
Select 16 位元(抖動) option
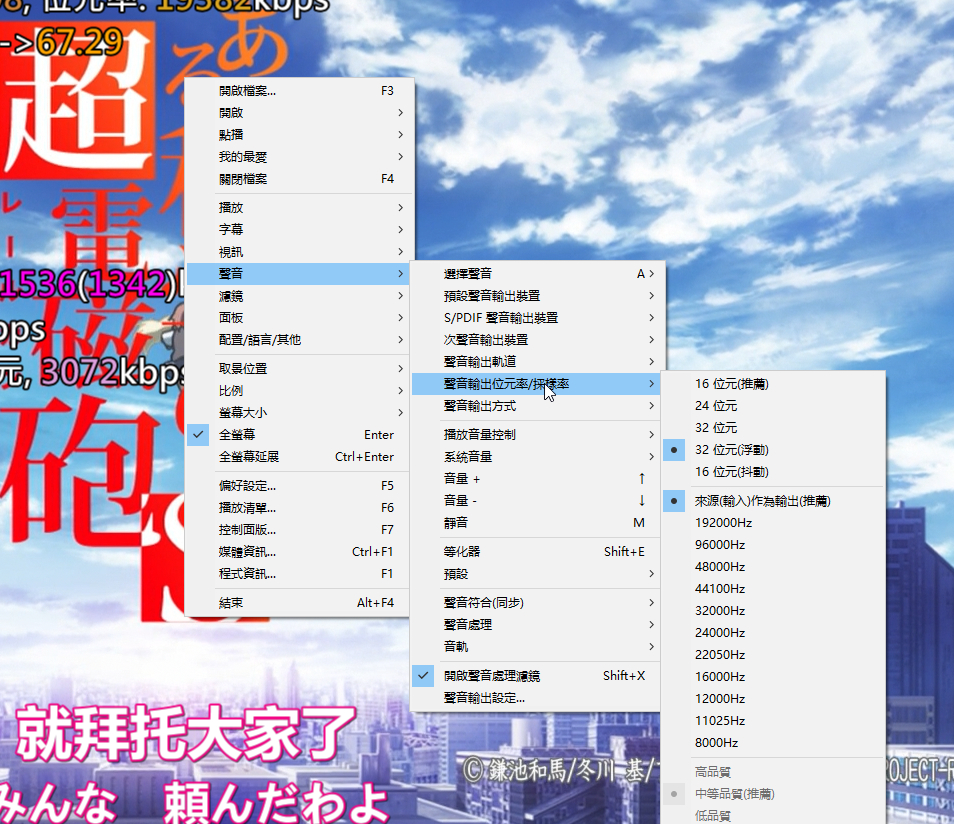[773, 472]
